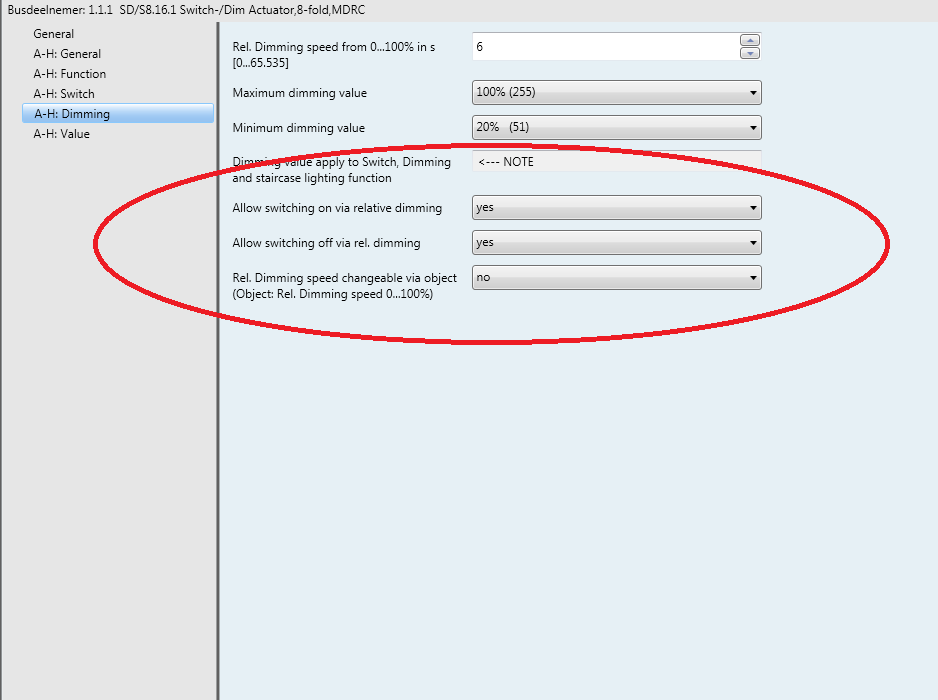Click the 'Minimum dimming value' label text
Viewport: 938px width, 700px height.
[298, 128]
